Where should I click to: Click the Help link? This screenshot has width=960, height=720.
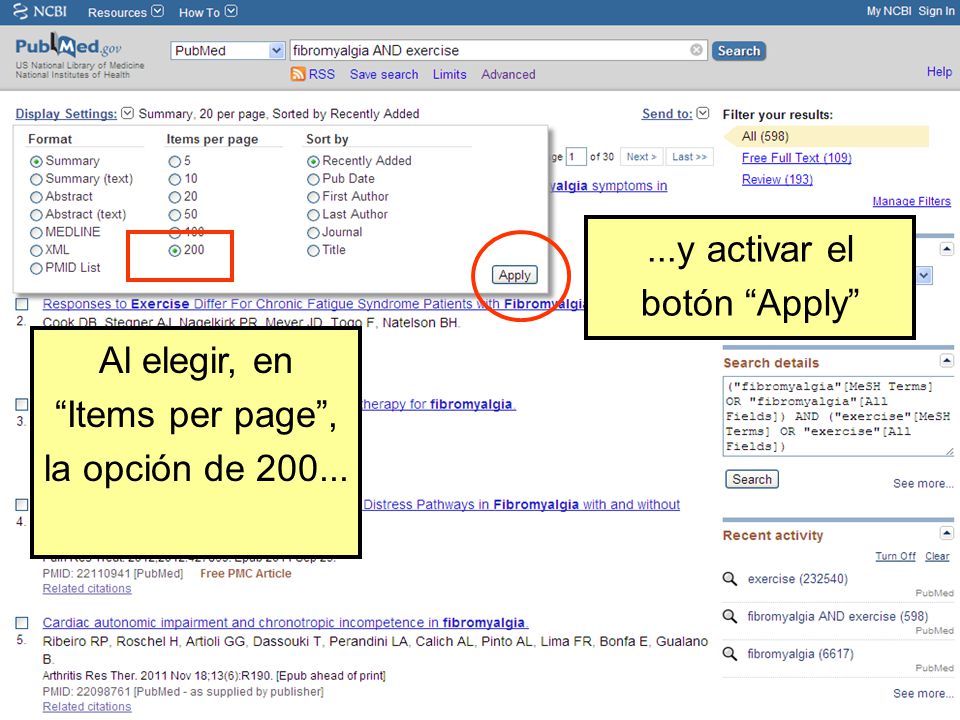(x=939, y=72)
